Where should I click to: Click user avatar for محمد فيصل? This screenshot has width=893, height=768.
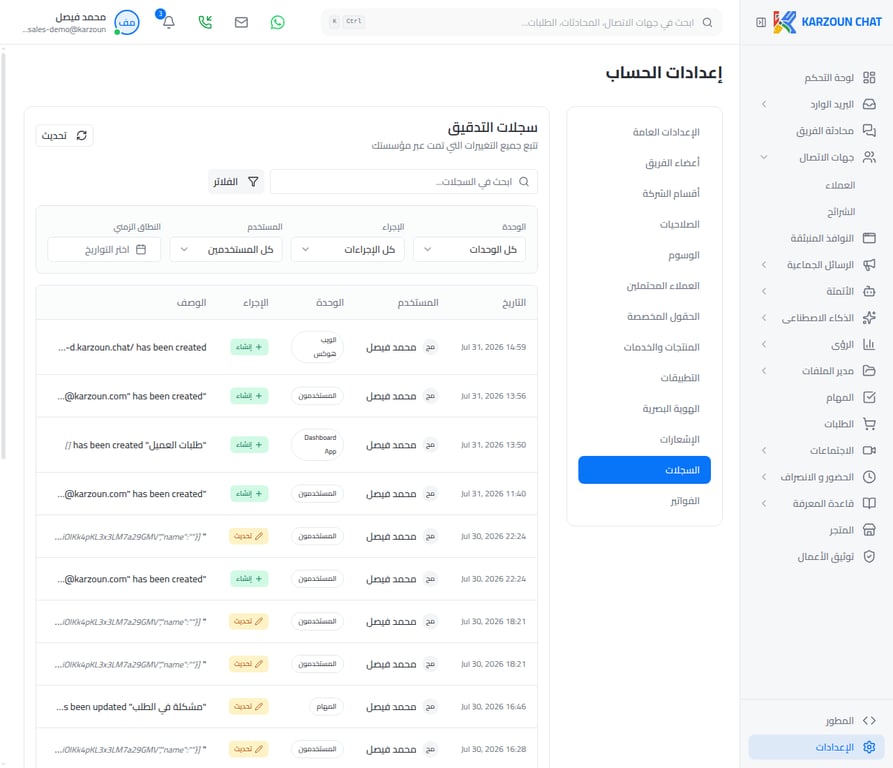pos(127,23)
